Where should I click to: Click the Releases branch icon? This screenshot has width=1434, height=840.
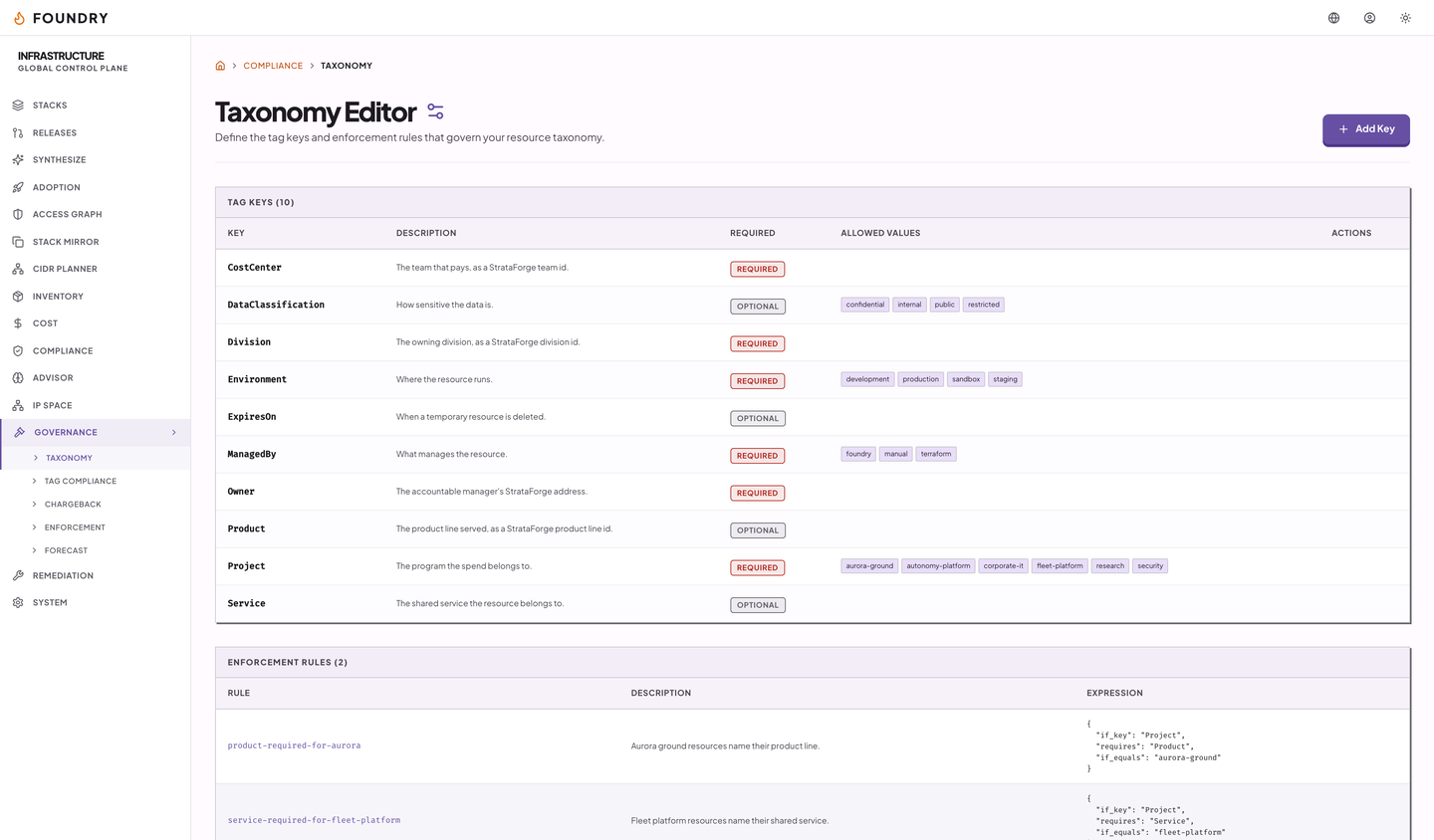click(x=18, y=132)
